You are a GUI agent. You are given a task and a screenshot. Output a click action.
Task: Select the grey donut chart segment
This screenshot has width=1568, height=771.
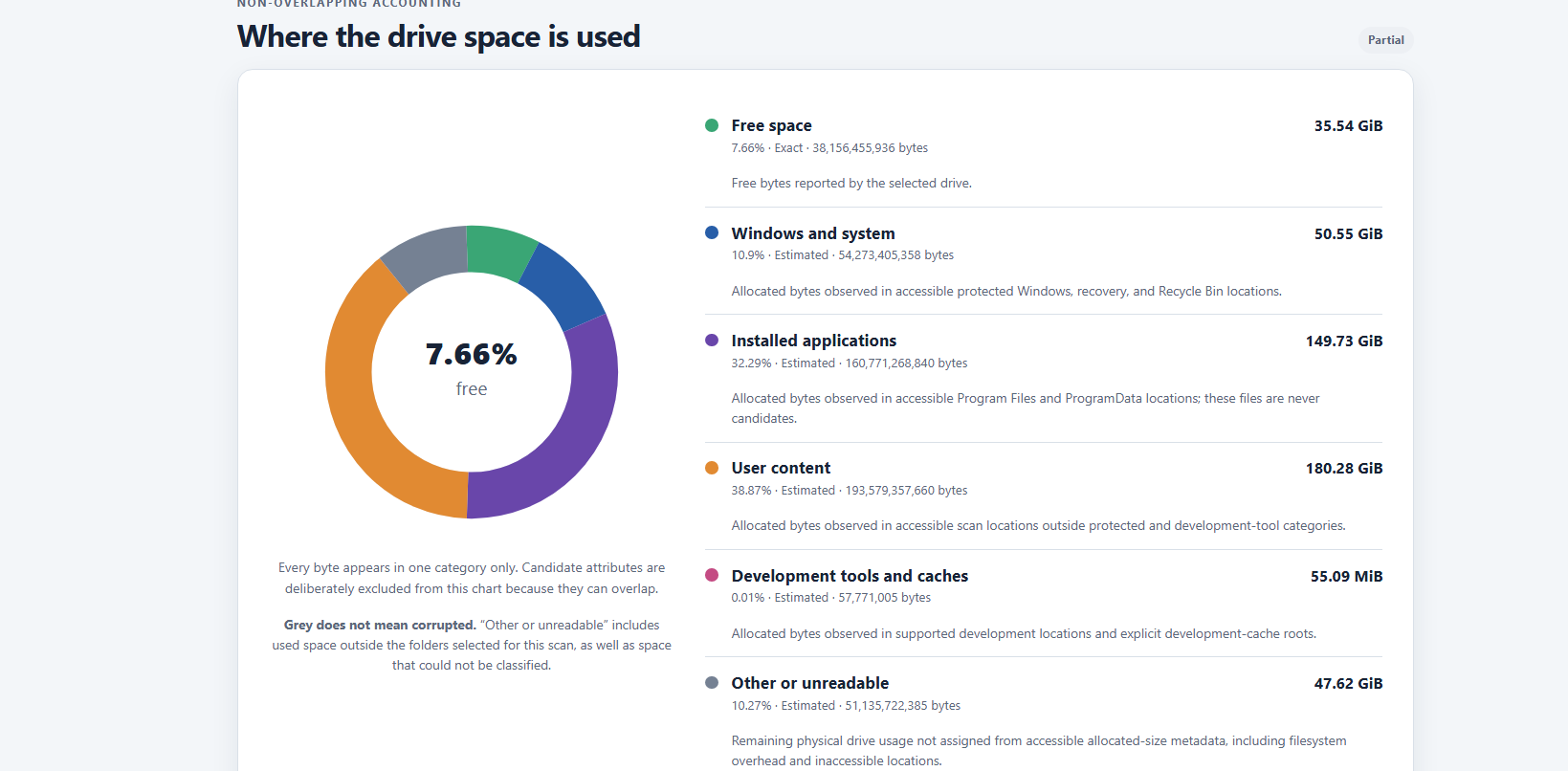pyautogui.click(x=427, y=256)
